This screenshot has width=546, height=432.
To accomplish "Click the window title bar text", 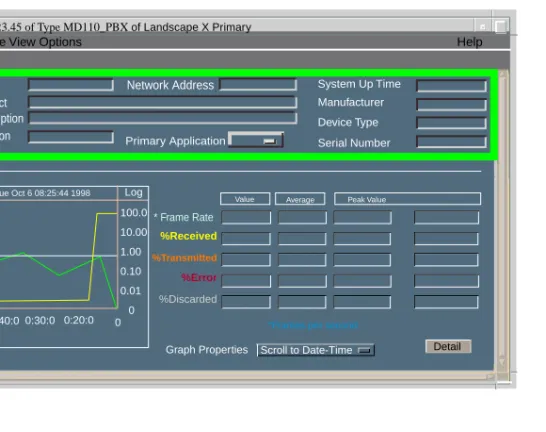I will (x=126, y=27).
